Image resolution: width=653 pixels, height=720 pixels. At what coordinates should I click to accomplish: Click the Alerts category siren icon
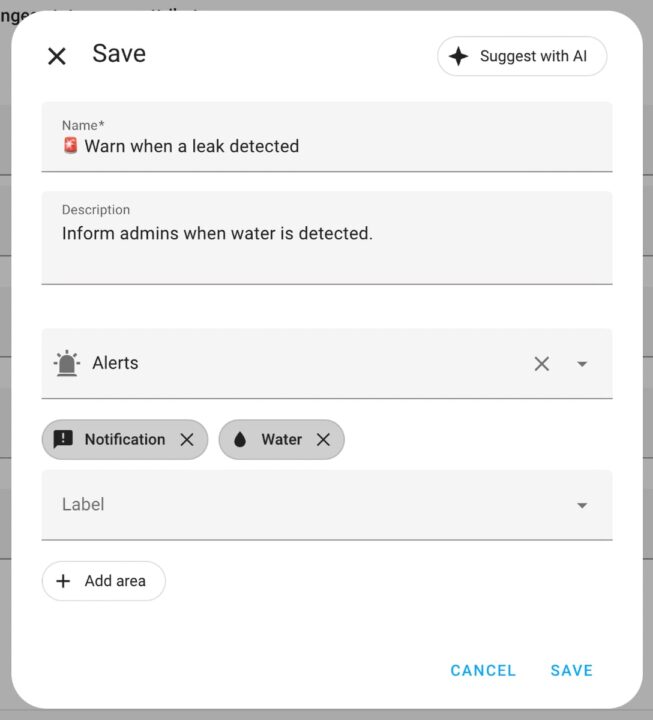(x=67, y=363)
